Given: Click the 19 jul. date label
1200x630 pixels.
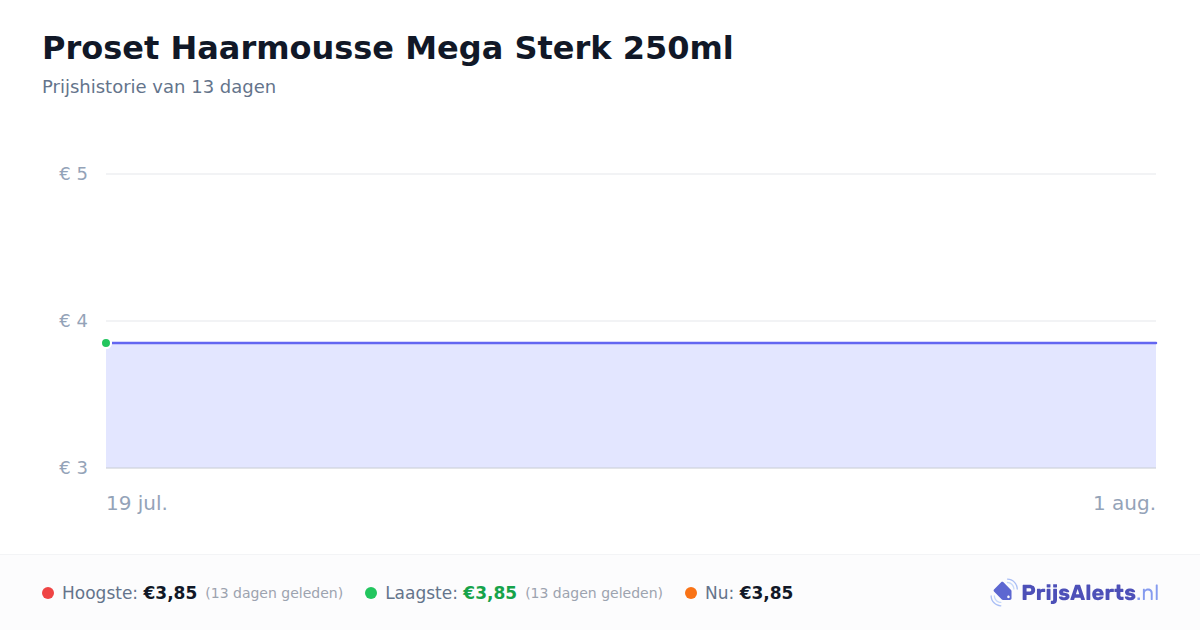Looking at the screenshot, I should point(137,503).
